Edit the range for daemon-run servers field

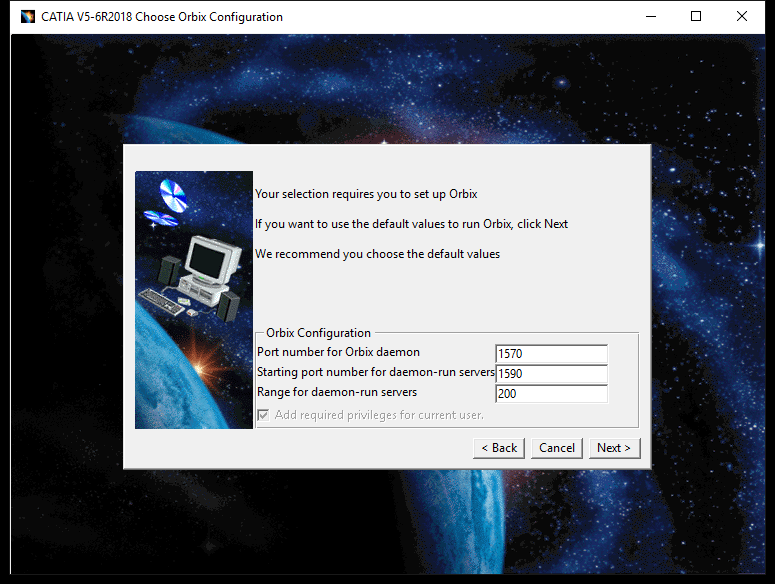(551, 394)
